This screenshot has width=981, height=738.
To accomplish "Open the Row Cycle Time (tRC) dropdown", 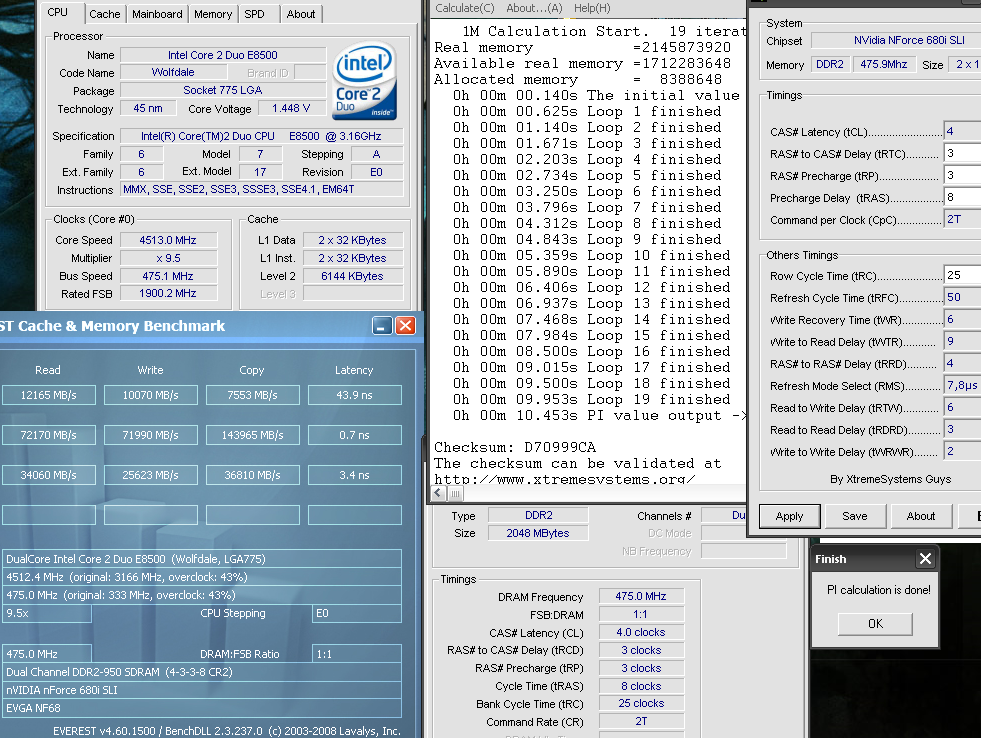I will click(x=962, y=275).
